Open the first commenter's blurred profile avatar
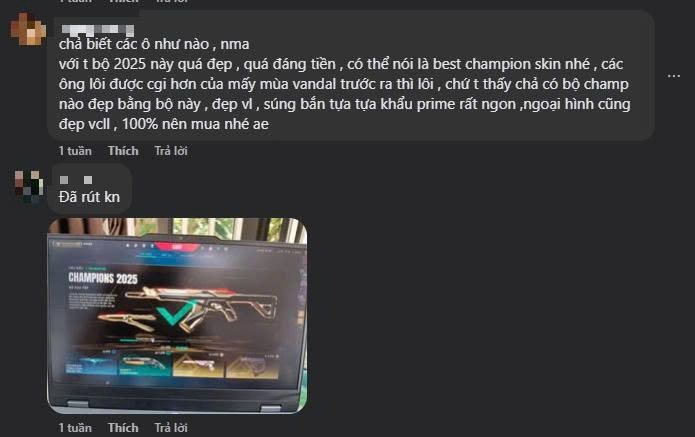Screen dimensions: 695x437 tap(28, 29)
